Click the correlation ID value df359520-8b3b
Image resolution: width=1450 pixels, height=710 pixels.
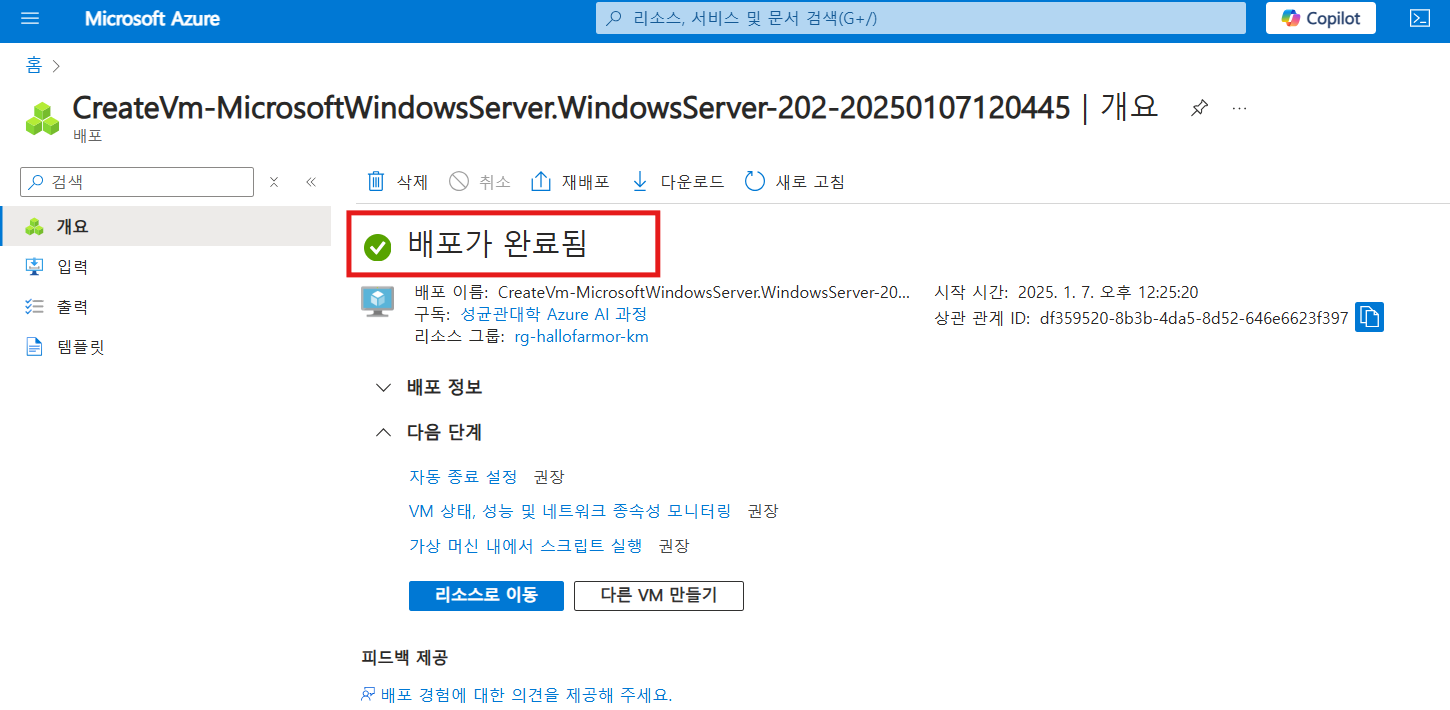[1194, 319]
